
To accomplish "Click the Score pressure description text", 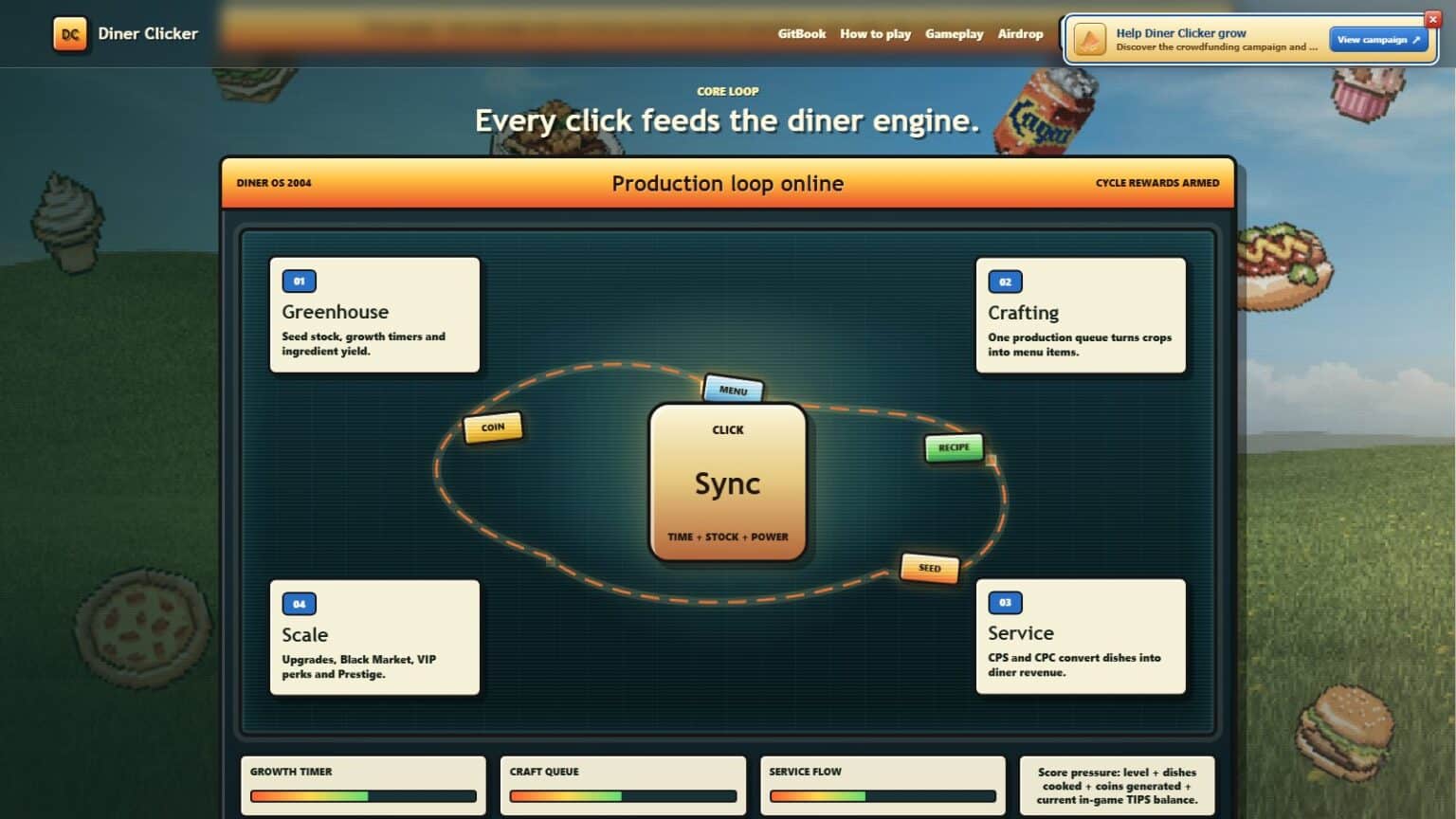I will click(1117, 786).
